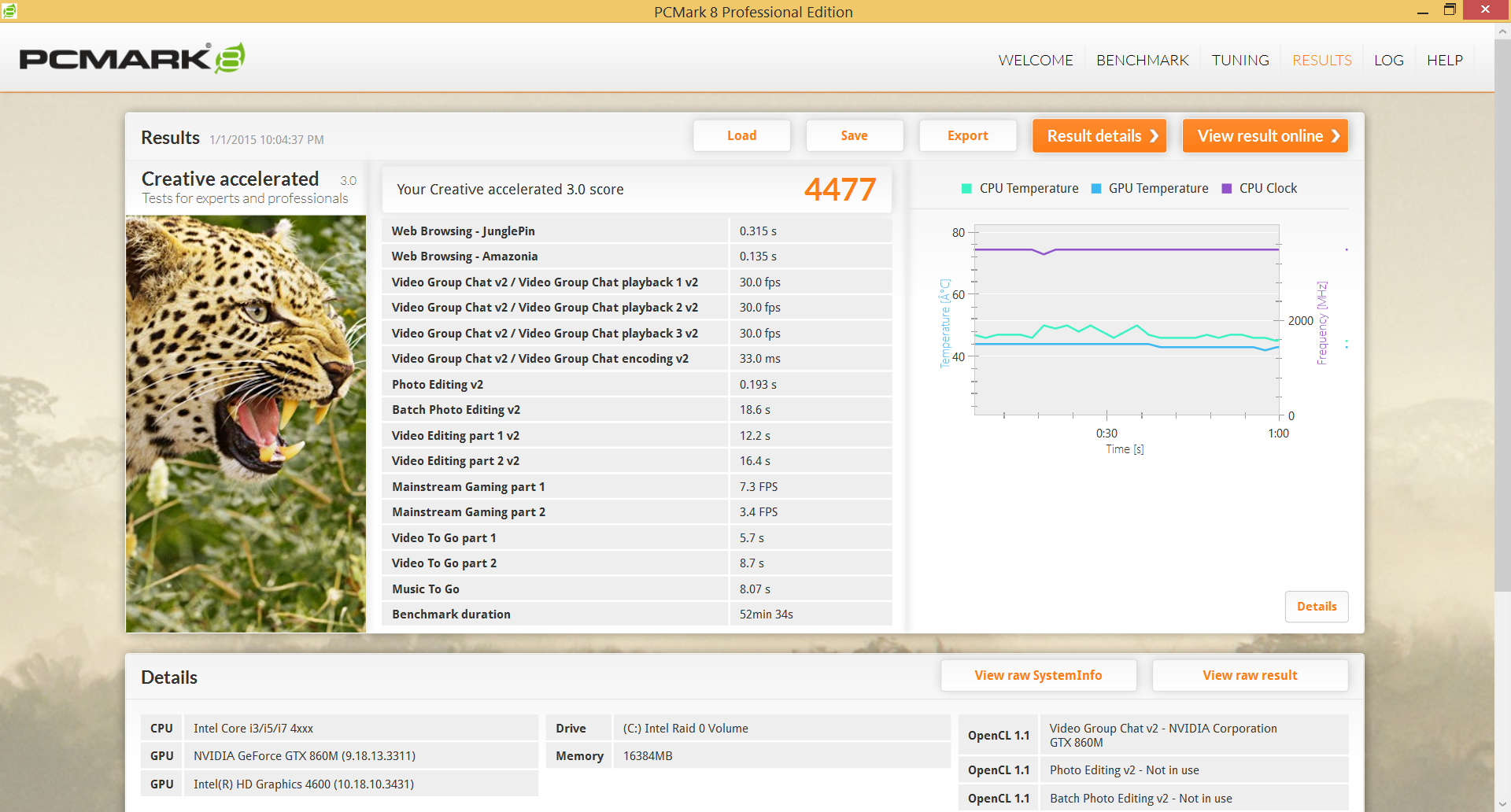Click the PCMark app icon in title bar

coord(9,10)
